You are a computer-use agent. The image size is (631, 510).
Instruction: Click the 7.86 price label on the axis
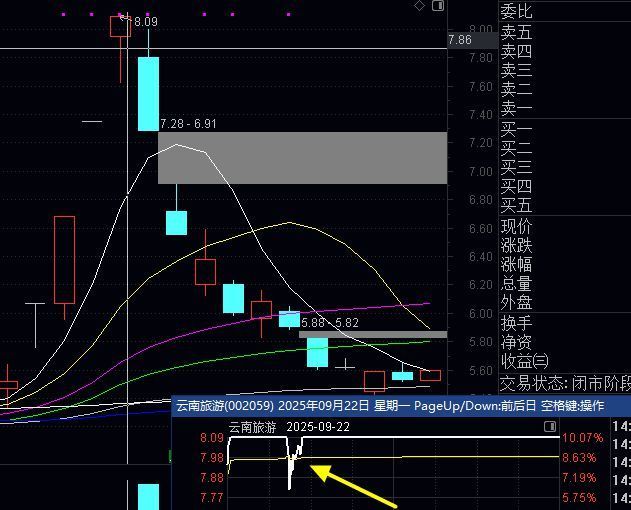pos(460,40)
